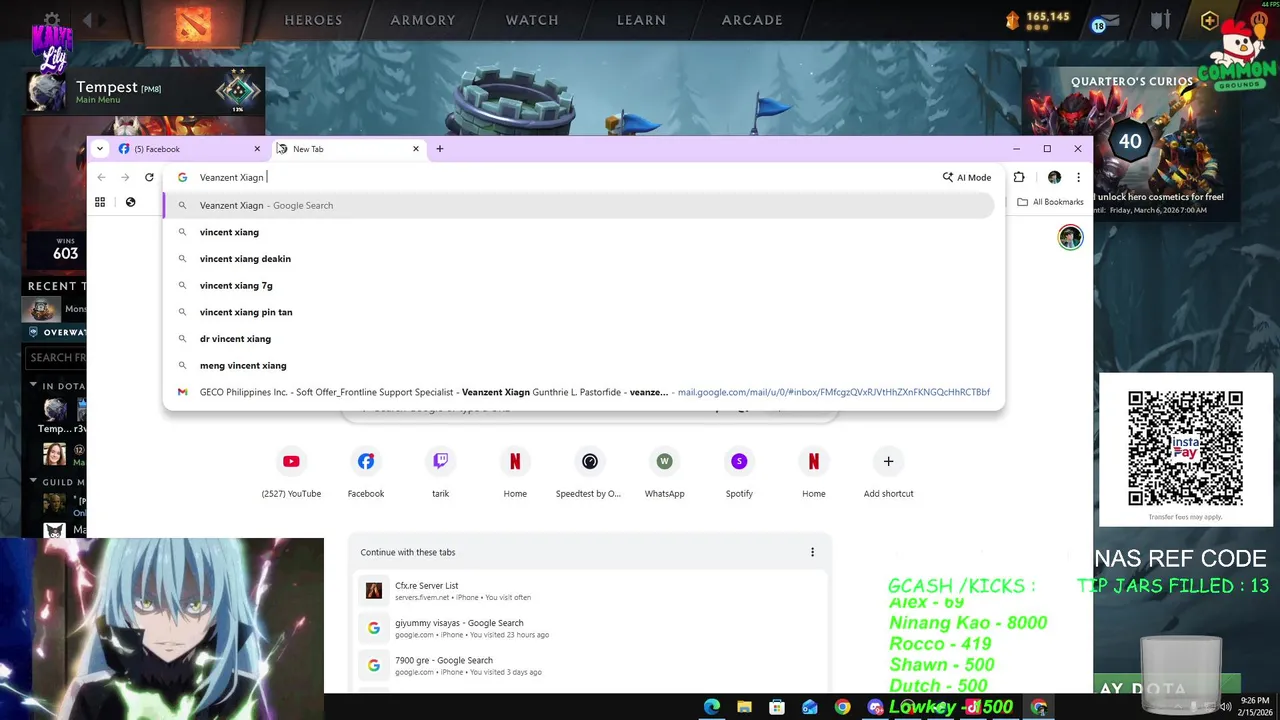Click Chrome forward arrow button
Image resolution: width=1280 pixels, height=720 pixels.
(x=125, y=177)
